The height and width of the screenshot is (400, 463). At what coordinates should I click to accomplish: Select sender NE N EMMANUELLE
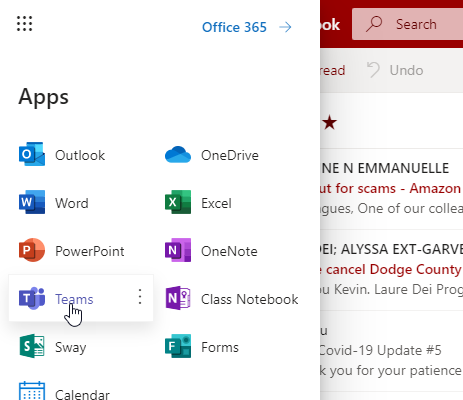tap(385, 168)
